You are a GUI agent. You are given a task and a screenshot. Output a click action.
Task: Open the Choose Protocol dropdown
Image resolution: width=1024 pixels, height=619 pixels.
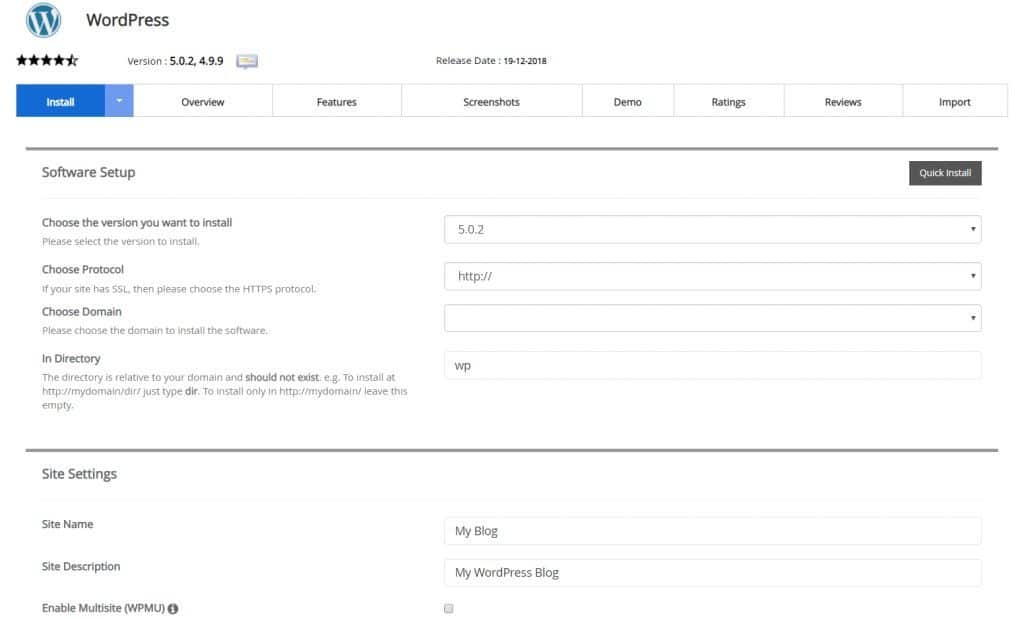[x=712, y=276]
